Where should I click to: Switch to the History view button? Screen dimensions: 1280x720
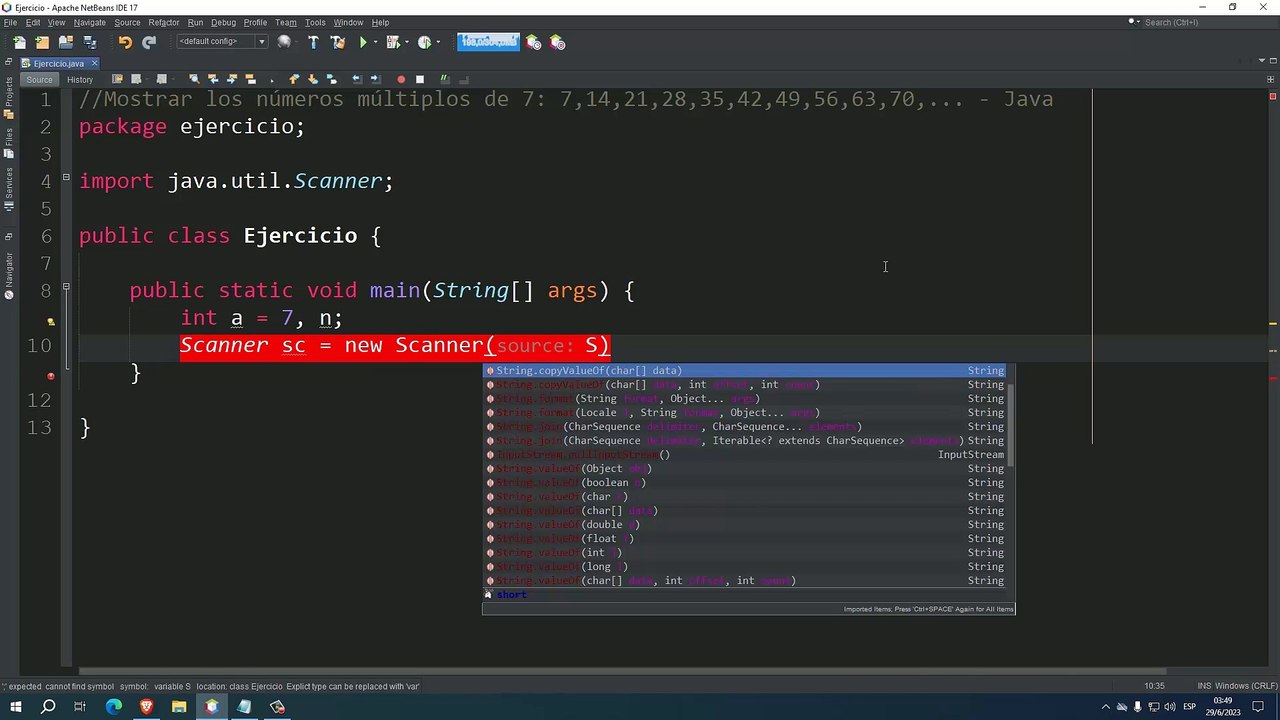pyautogui.click(x=80, y=79)
